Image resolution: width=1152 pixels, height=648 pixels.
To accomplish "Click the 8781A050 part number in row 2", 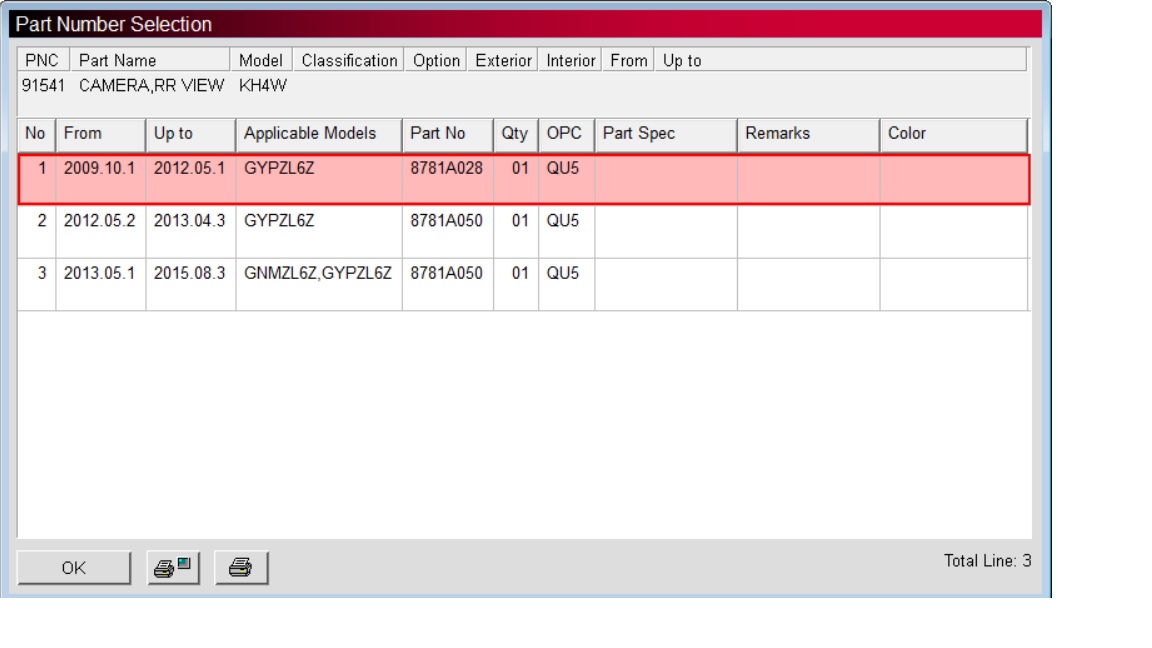I will pyautogui.click(x=446, y=221).
